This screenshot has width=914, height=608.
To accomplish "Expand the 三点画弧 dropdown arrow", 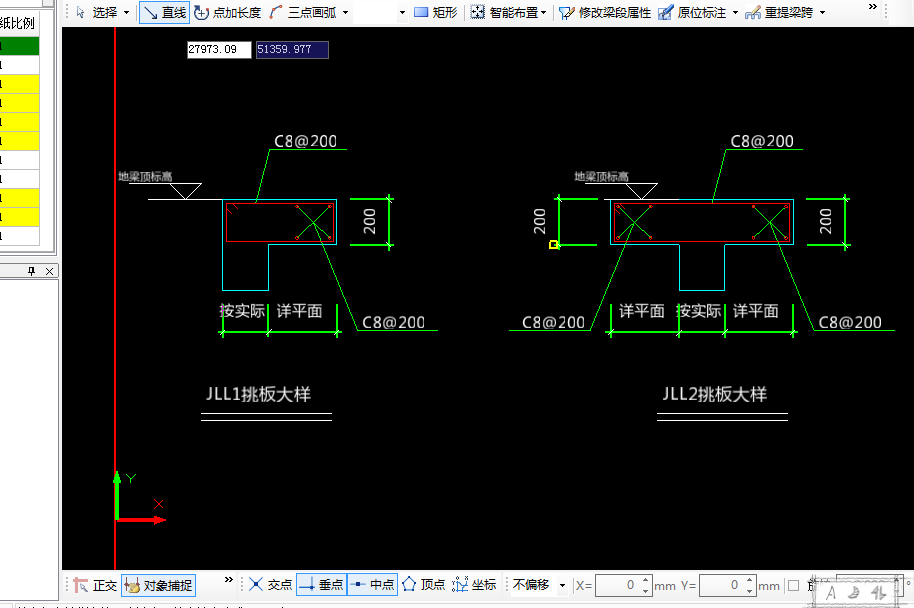I will pyautogui.click(x=346, y=12).
